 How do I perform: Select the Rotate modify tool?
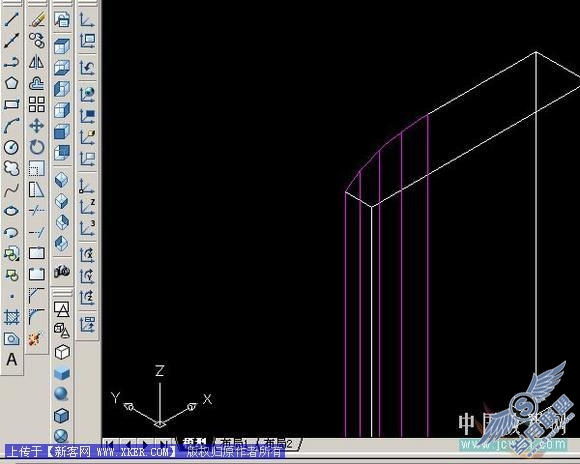tap(37, 147)
